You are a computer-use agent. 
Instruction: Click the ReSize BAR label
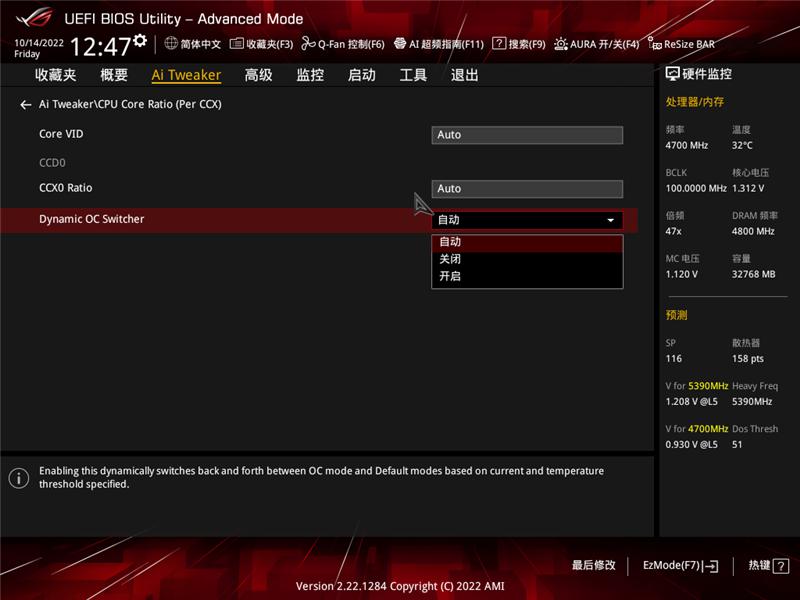(x=689, y=44)
